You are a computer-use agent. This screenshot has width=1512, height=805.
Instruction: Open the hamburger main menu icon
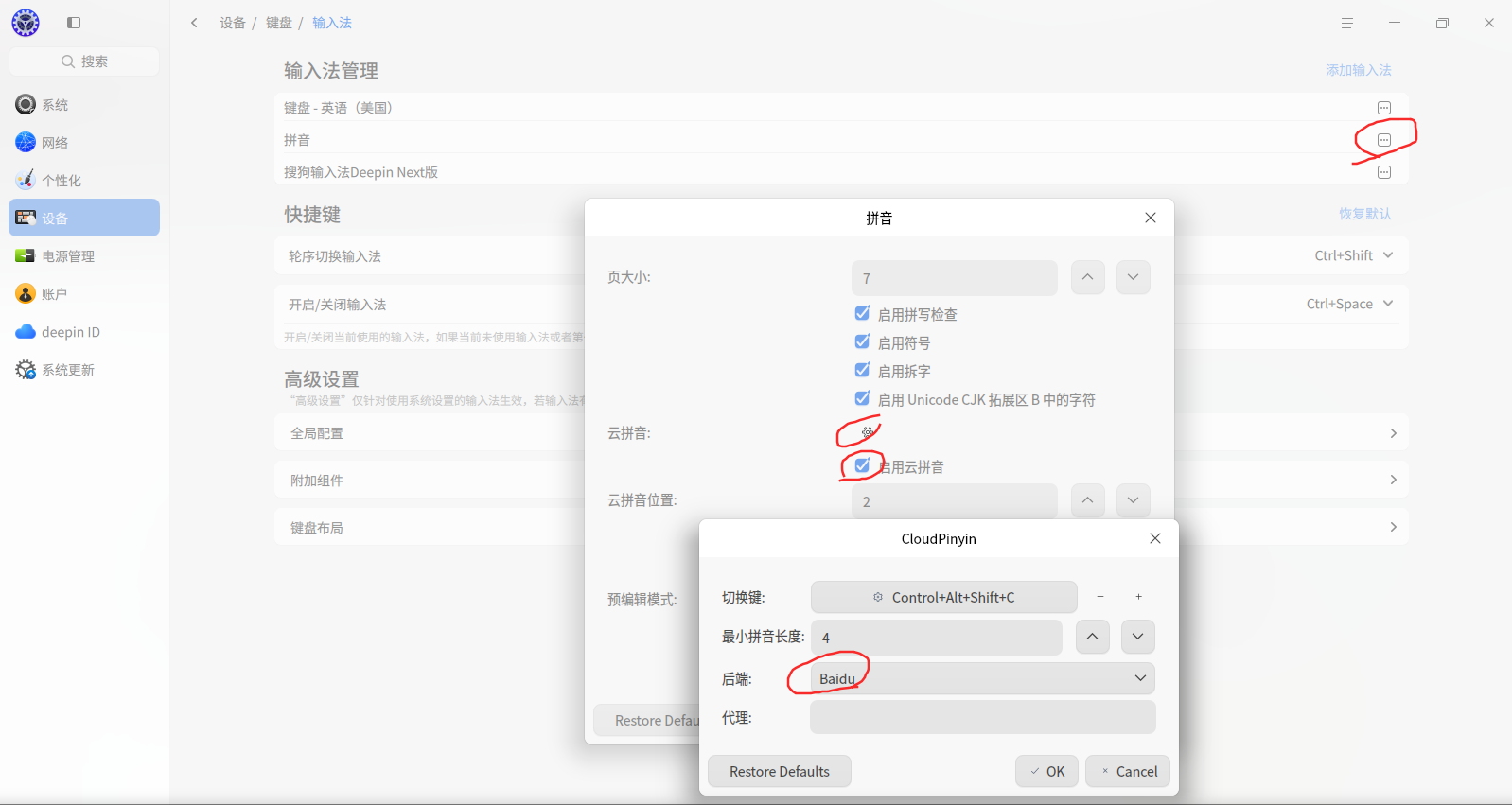point(1347,23)
